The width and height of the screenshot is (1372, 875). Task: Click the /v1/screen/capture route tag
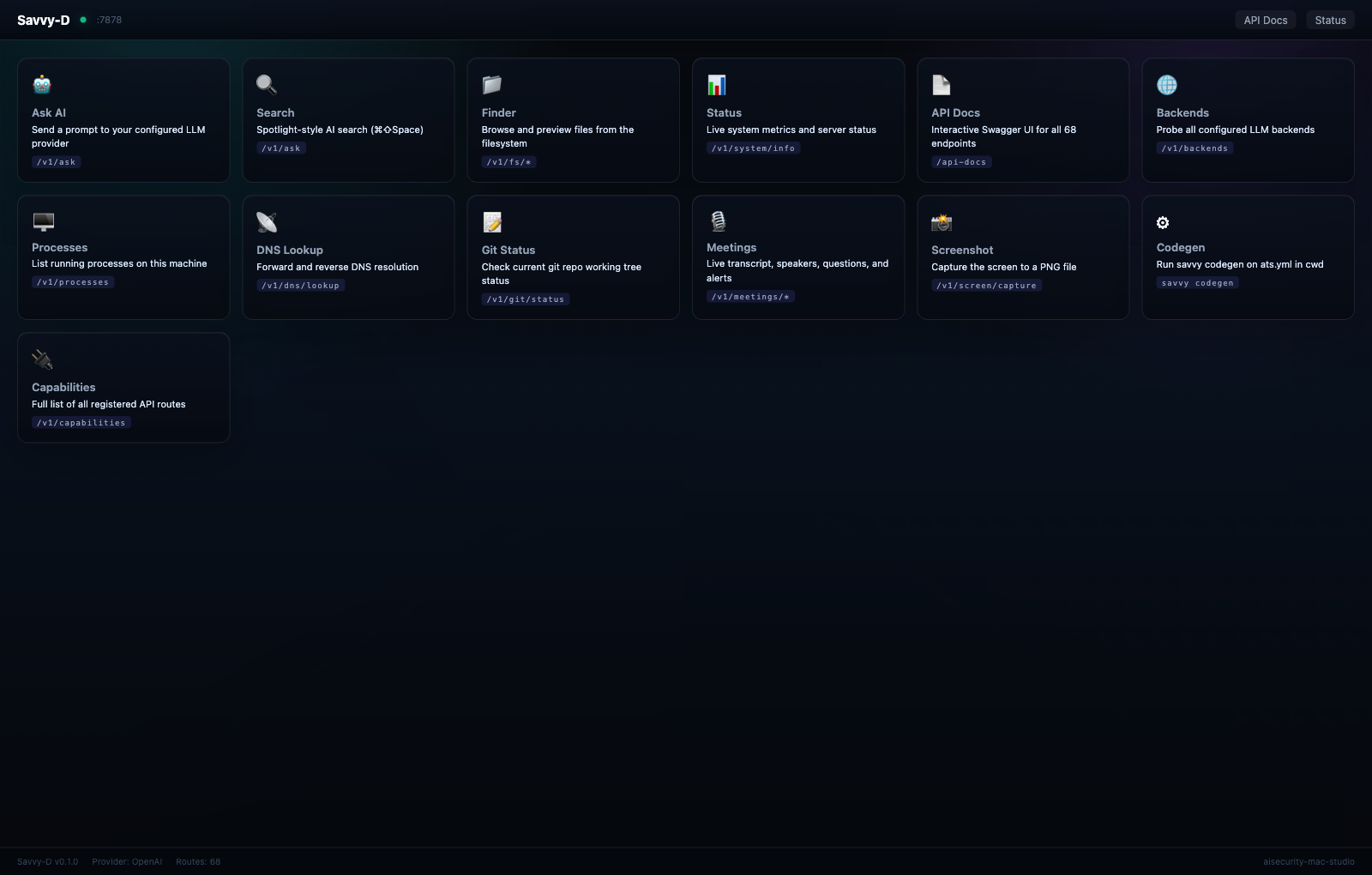point(986,286)
